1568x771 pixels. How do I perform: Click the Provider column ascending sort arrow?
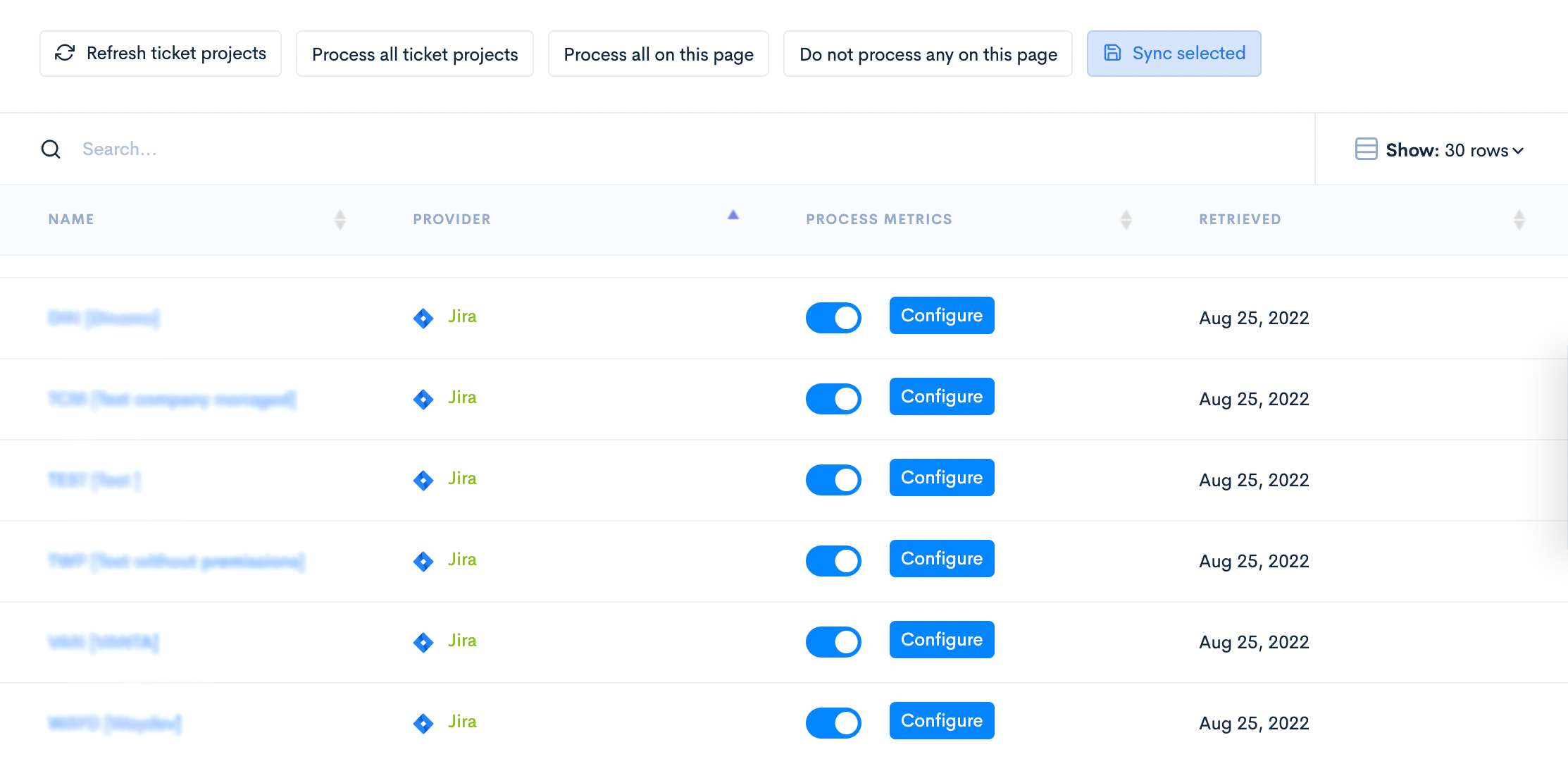point(733,215)
